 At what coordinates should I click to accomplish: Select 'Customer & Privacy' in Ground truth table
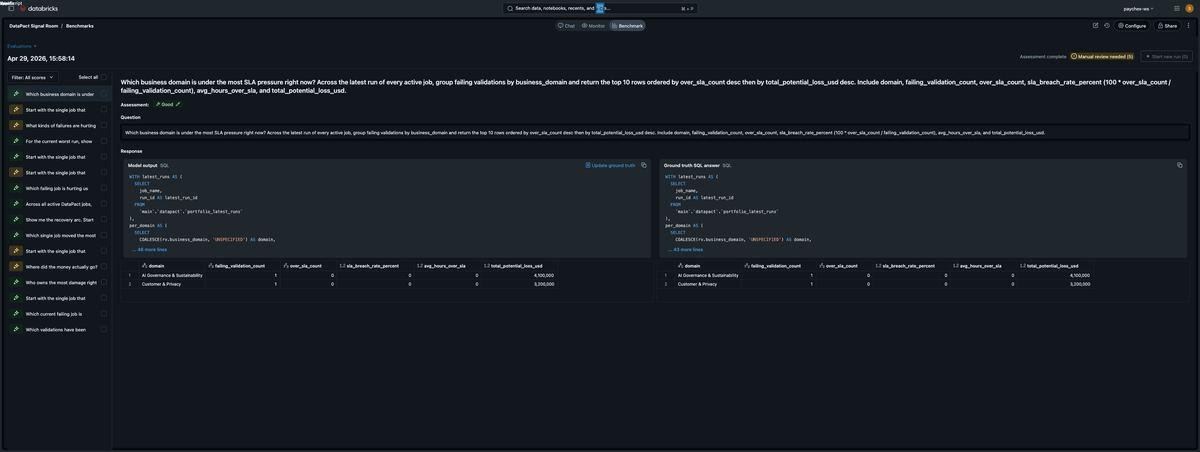697,284
